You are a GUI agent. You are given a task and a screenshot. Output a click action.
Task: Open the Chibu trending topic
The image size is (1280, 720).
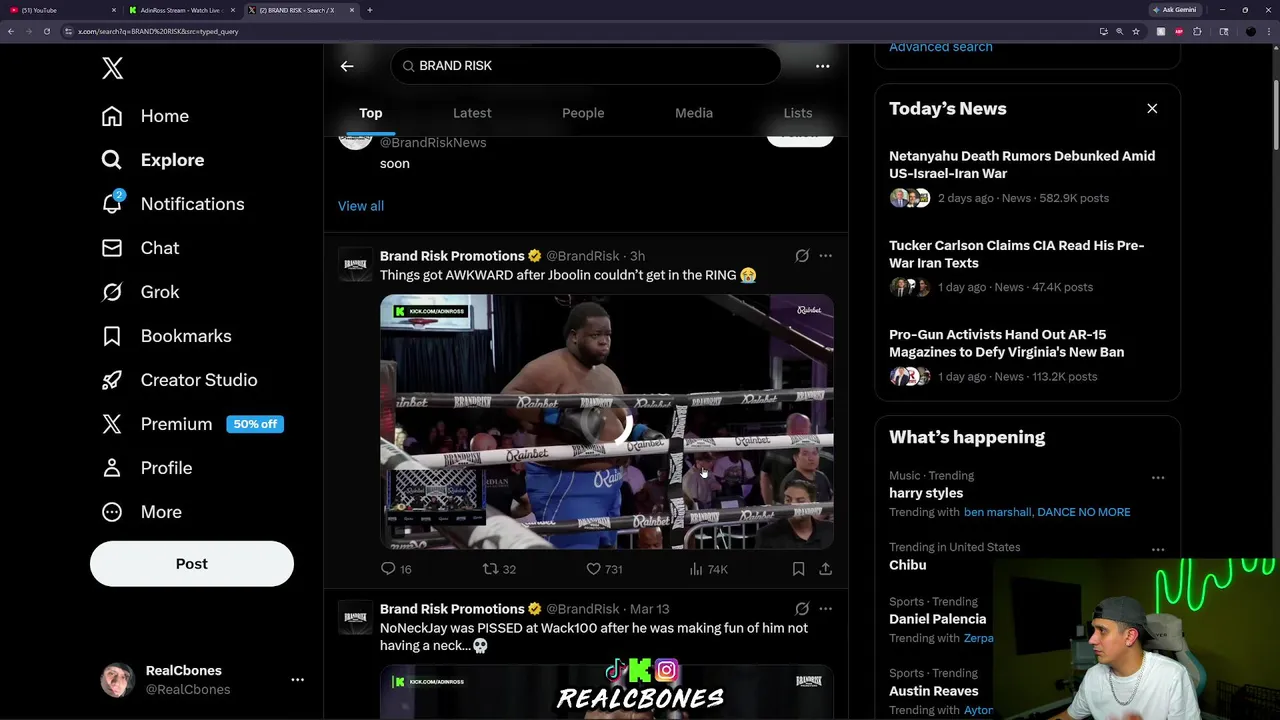pyautogui.click(x=908, y=565)
